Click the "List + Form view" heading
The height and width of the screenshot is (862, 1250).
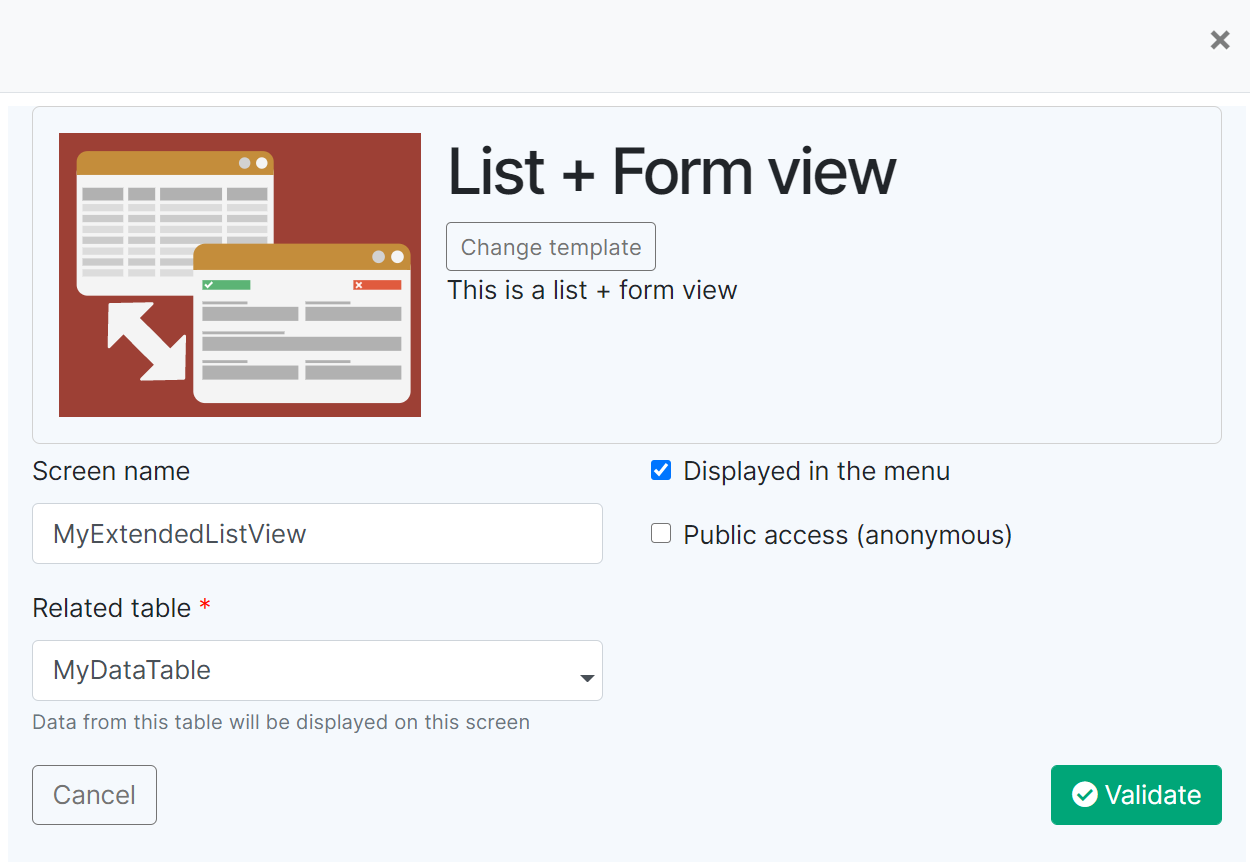[671, 171]
